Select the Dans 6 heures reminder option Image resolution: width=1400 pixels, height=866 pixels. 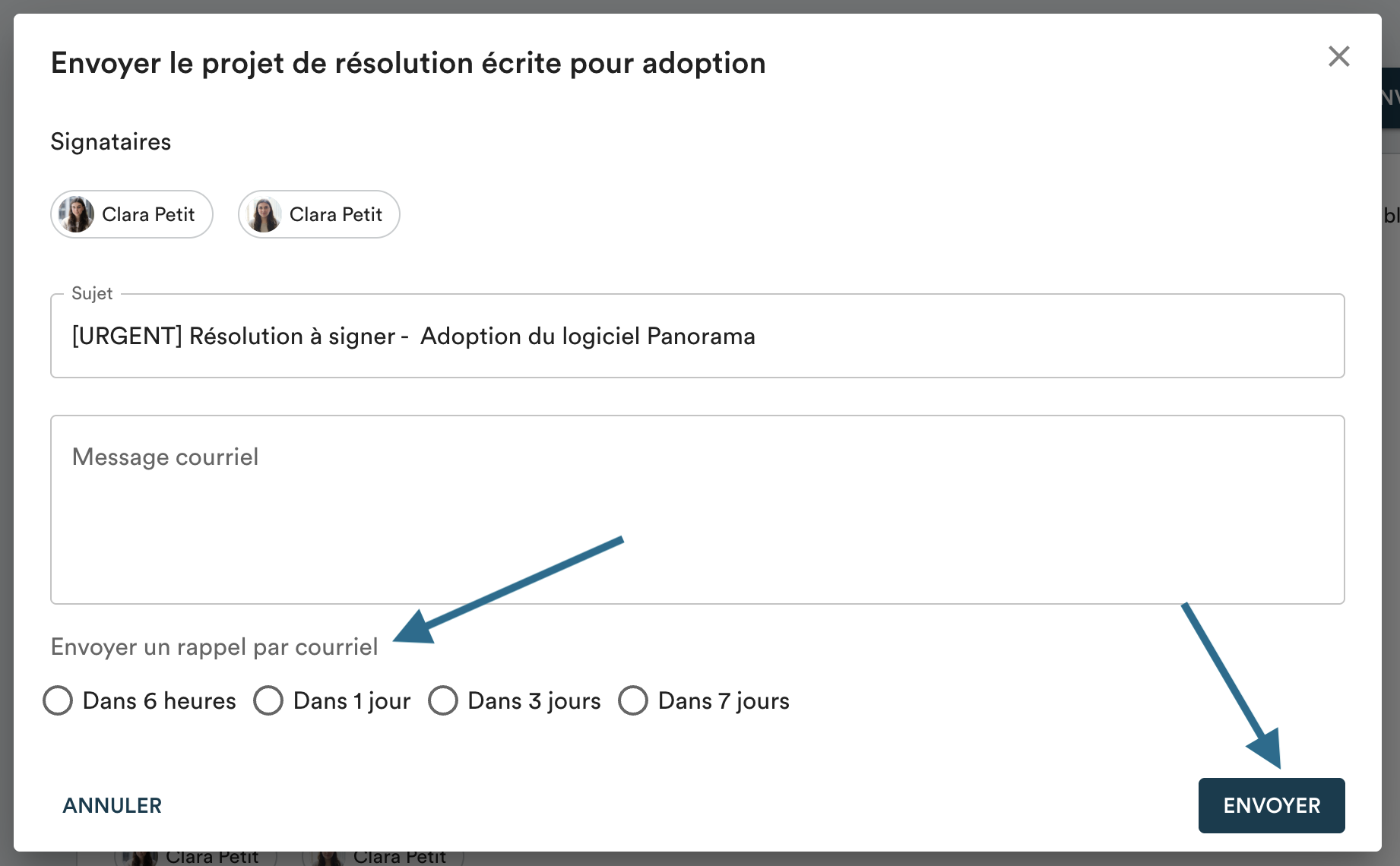pyautogui.click(x=59, y=700)
